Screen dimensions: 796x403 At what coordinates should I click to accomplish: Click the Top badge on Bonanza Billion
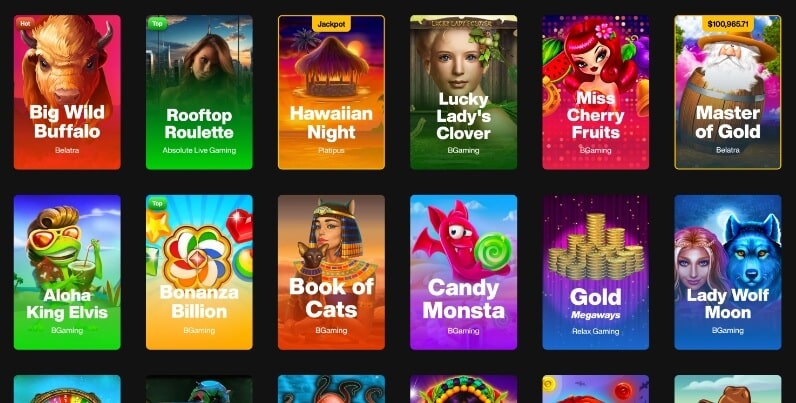(x=157, y=204)
